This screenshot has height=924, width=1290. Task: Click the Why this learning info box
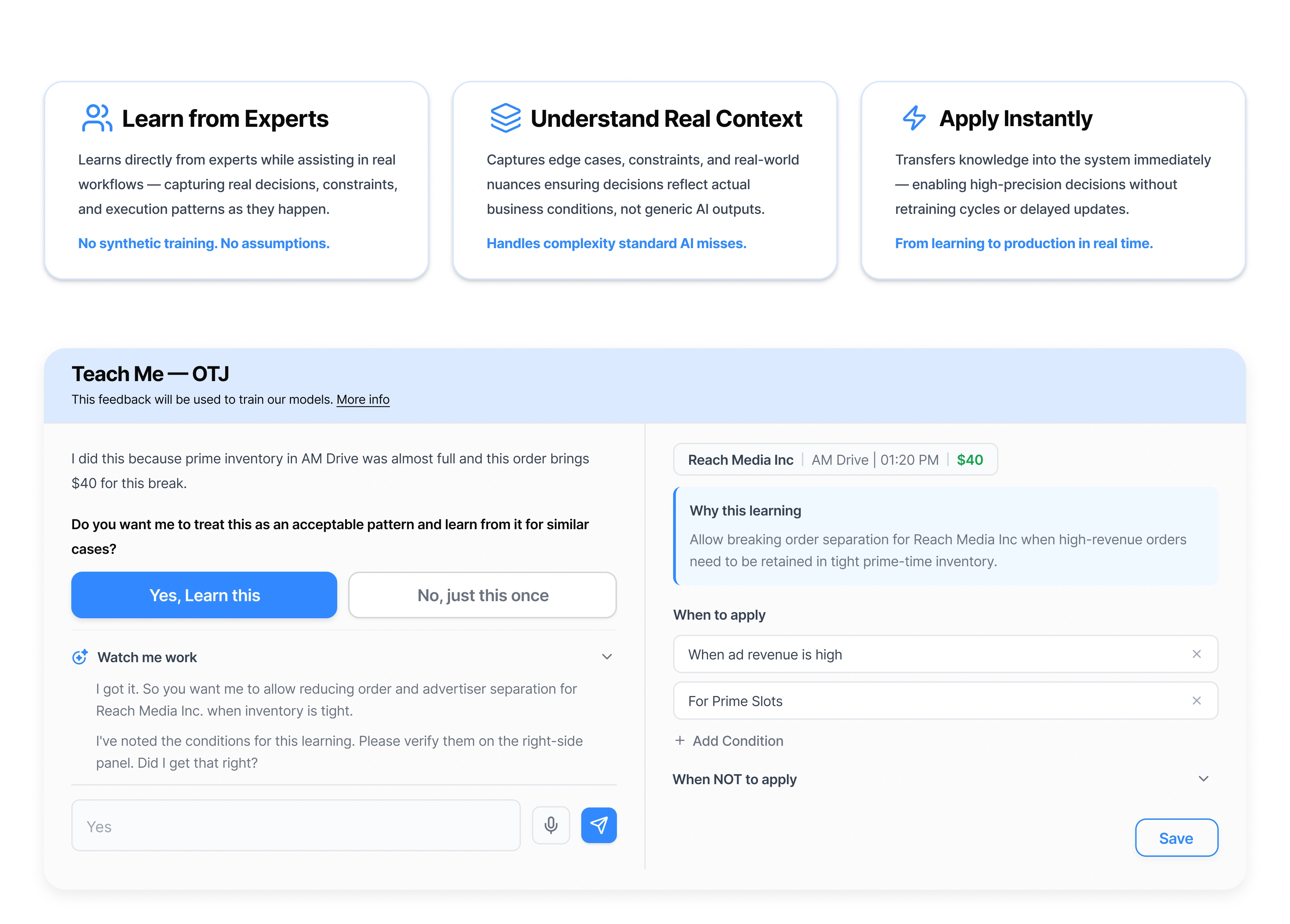click(945, 536)
